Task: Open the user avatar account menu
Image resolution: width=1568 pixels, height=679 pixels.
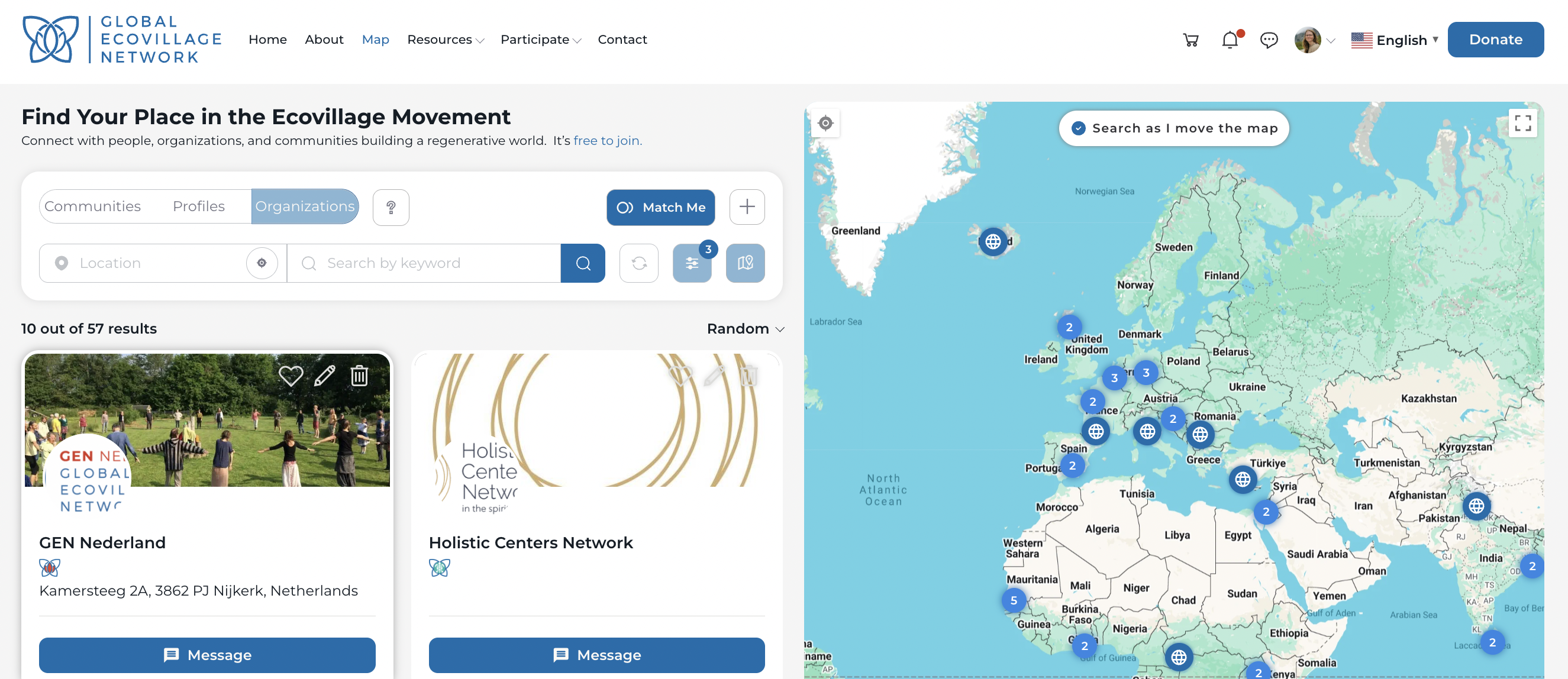Action: point(1315,40)
